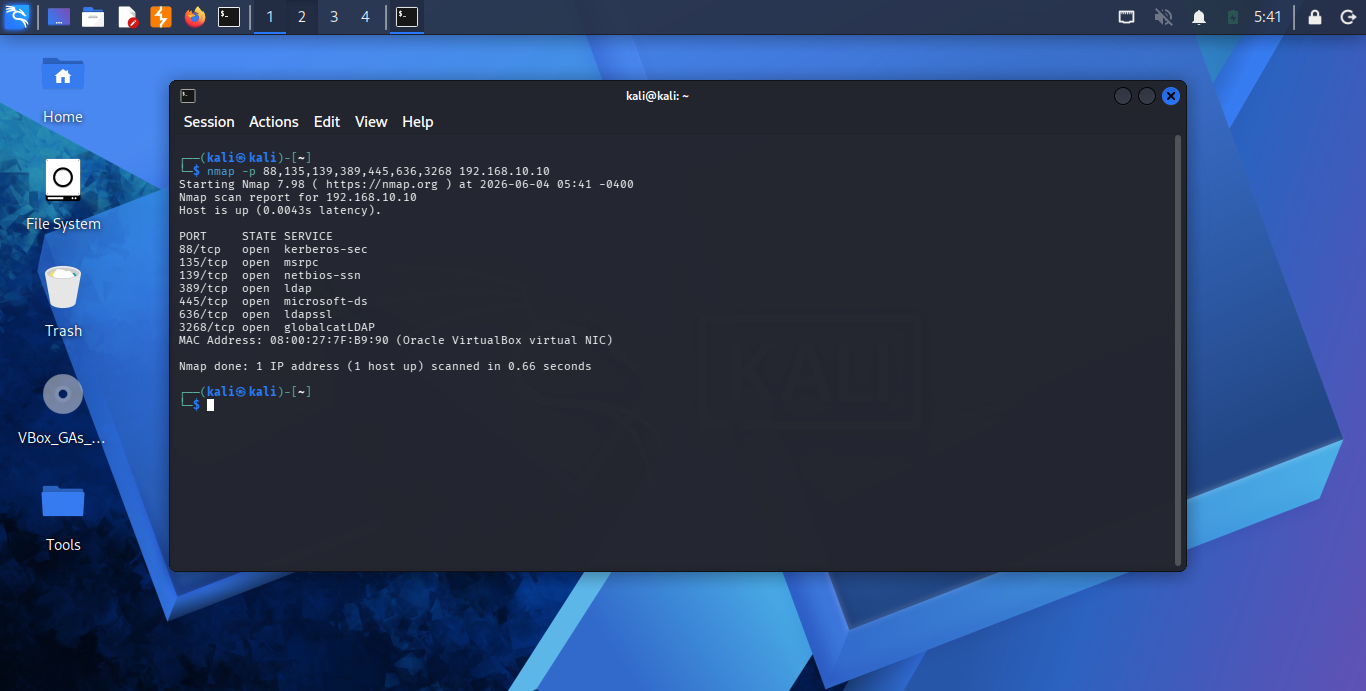This screenshot has width=1366, height=691.
Task: Click the PORT STATE SERVICE header
Action: 256,236
